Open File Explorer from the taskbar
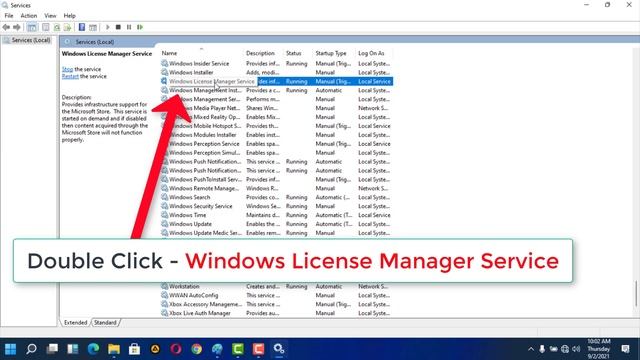The height and width of the screenshot is (360, 640). 114,349
